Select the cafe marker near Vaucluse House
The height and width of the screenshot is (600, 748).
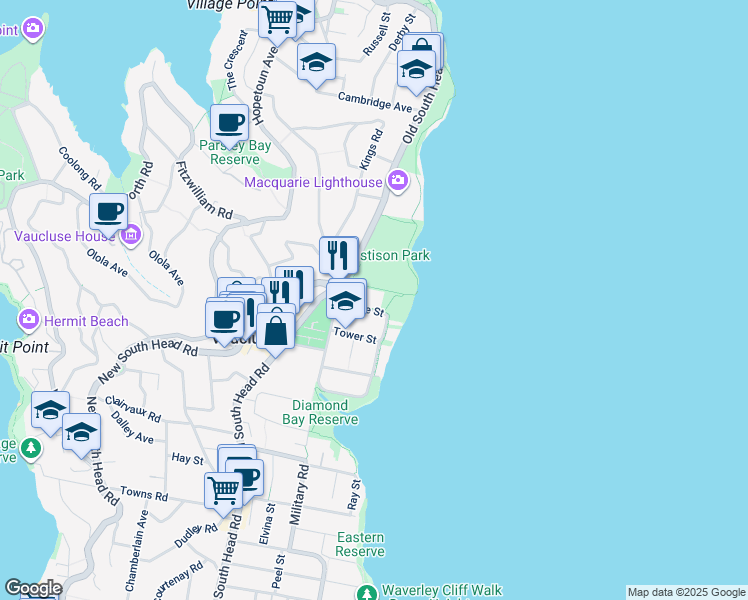tap(108, 212)
